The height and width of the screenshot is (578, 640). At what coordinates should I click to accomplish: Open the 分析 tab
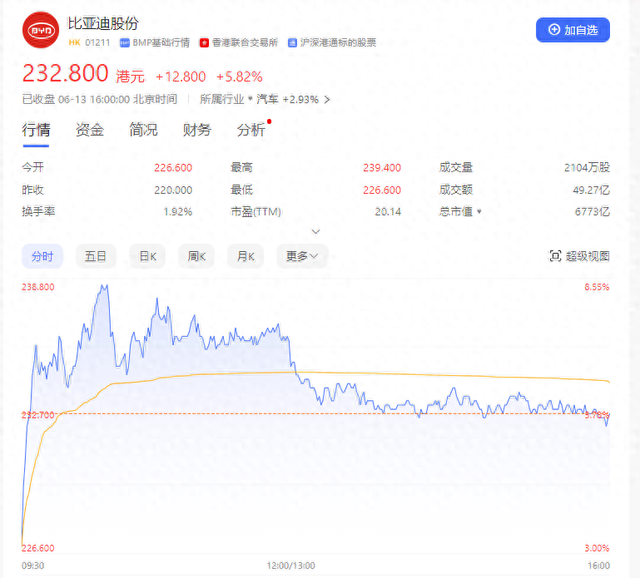click(251, 130)
